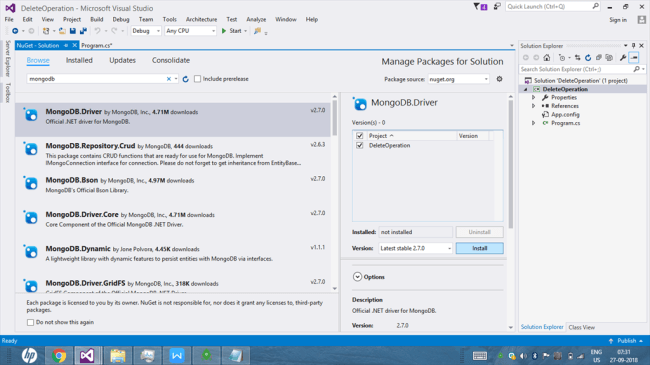The image size is (650, 365).
Task: Open Properties wrench icon in Solution Explorer
Action: click(x=623, y=58)
